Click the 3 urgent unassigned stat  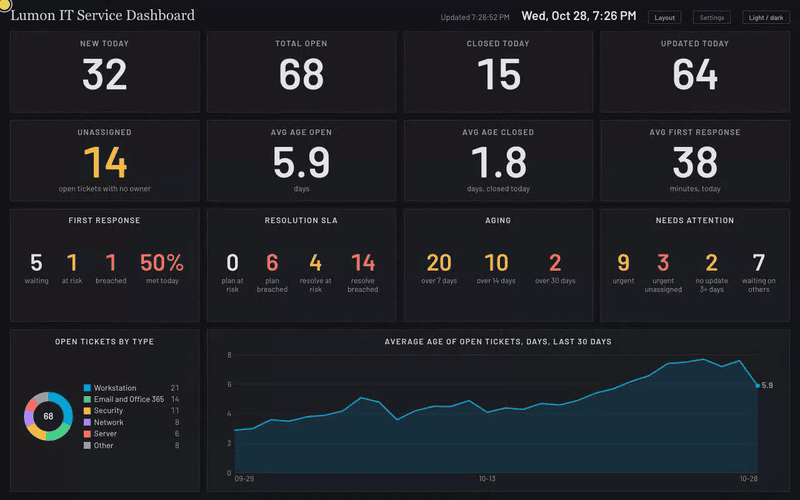click(x=663, y=272)
